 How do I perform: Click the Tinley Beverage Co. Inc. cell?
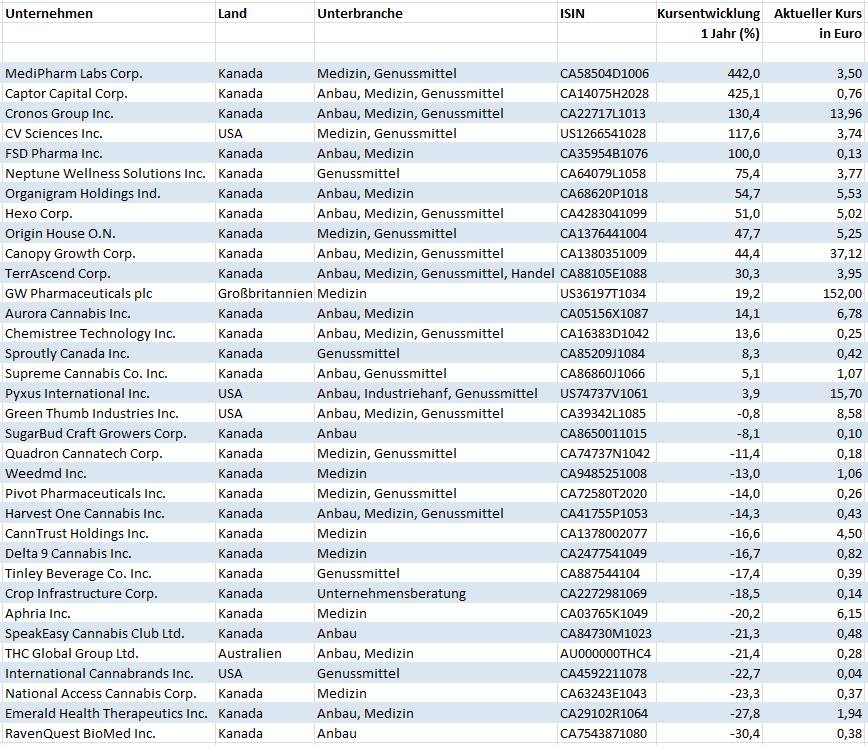(x=108, y=573)
